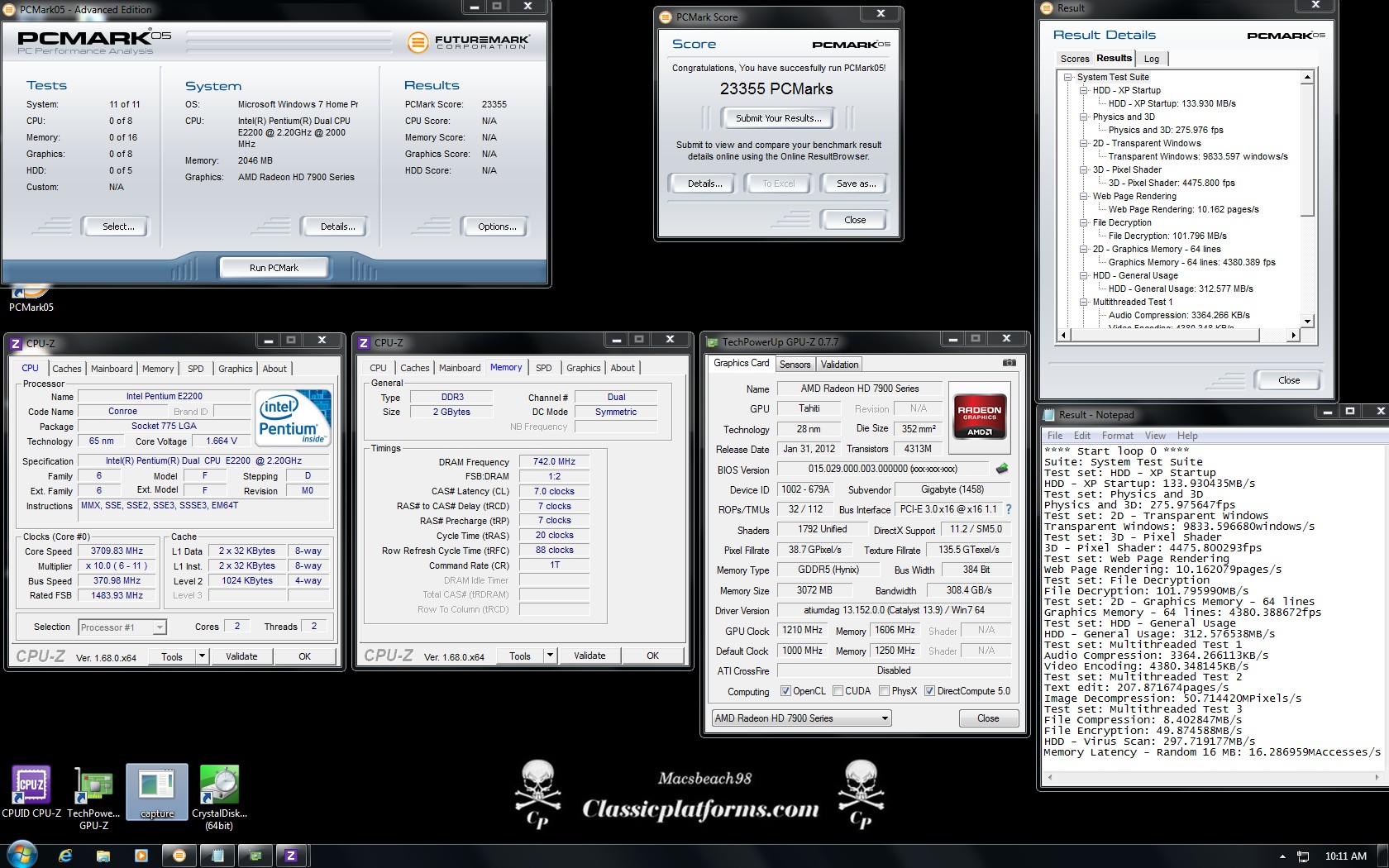Launch Internet Explorer from the taskbar

point(65,856)
